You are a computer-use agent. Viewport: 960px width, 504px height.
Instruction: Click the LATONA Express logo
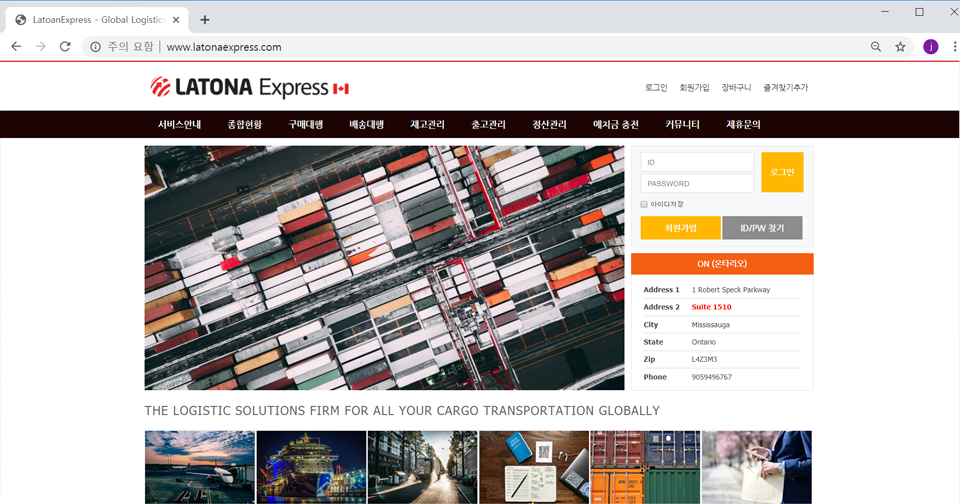click(249, 88)
